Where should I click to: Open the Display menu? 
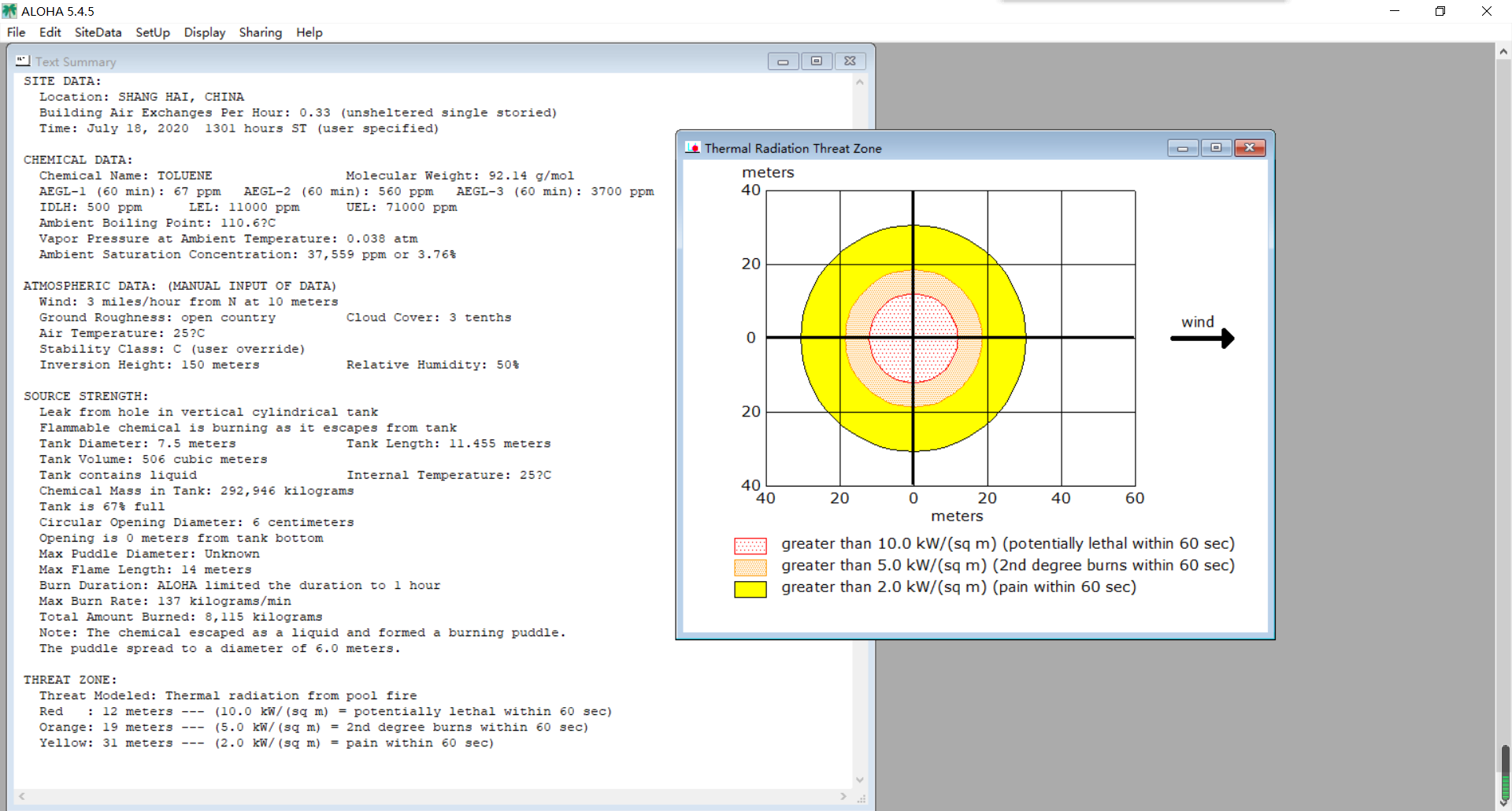point(205,32)
